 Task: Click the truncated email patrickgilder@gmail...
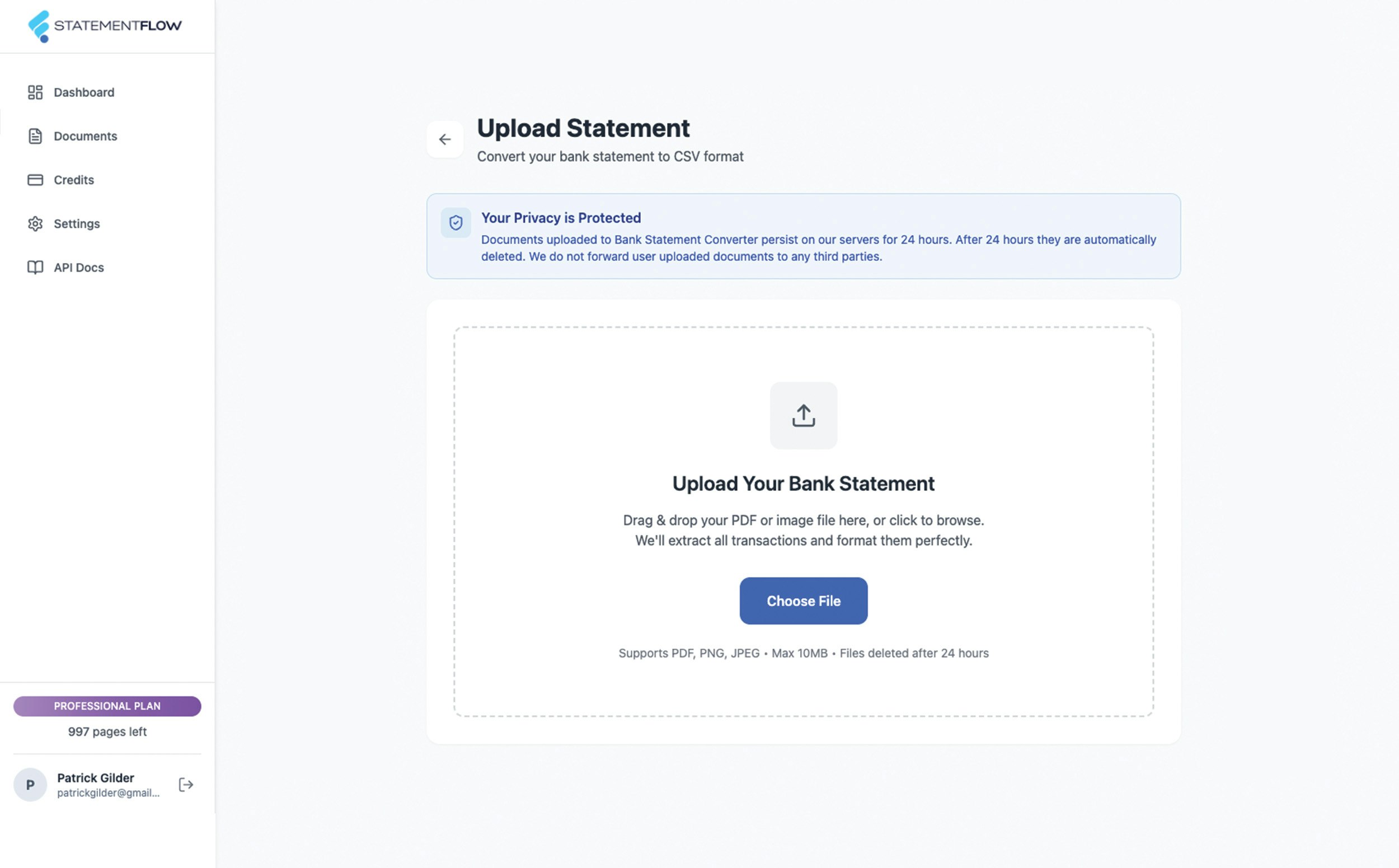pyautogui.click(x=109, y=793)
